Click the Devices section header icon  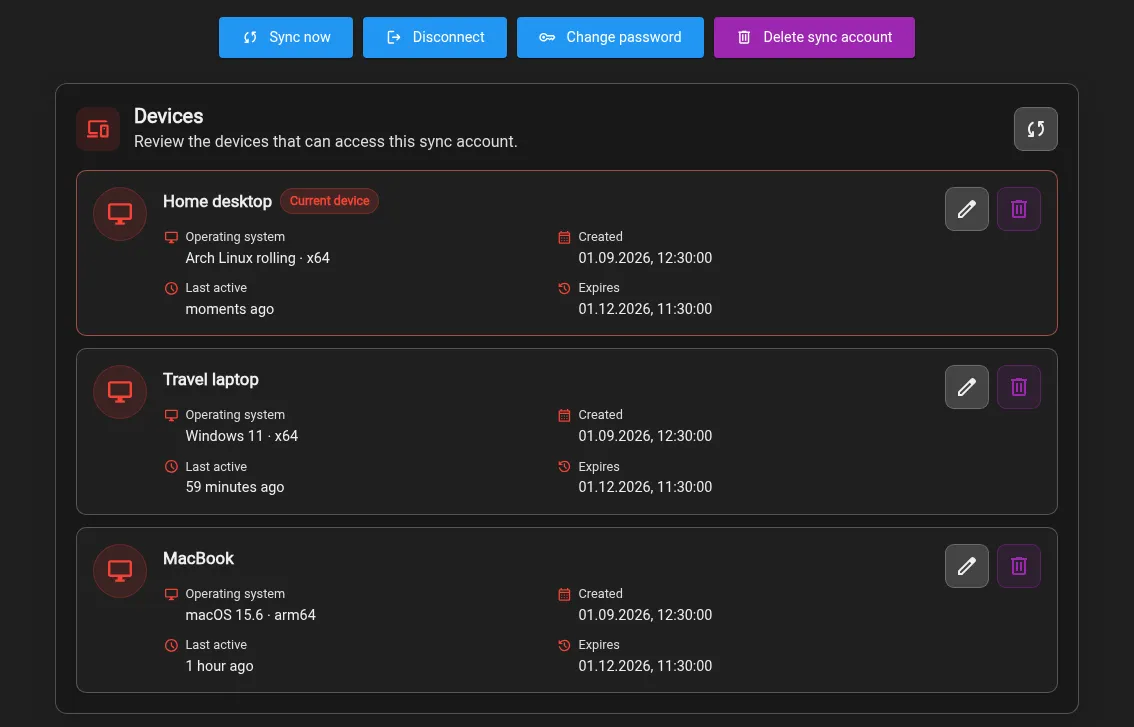point(98,129)
